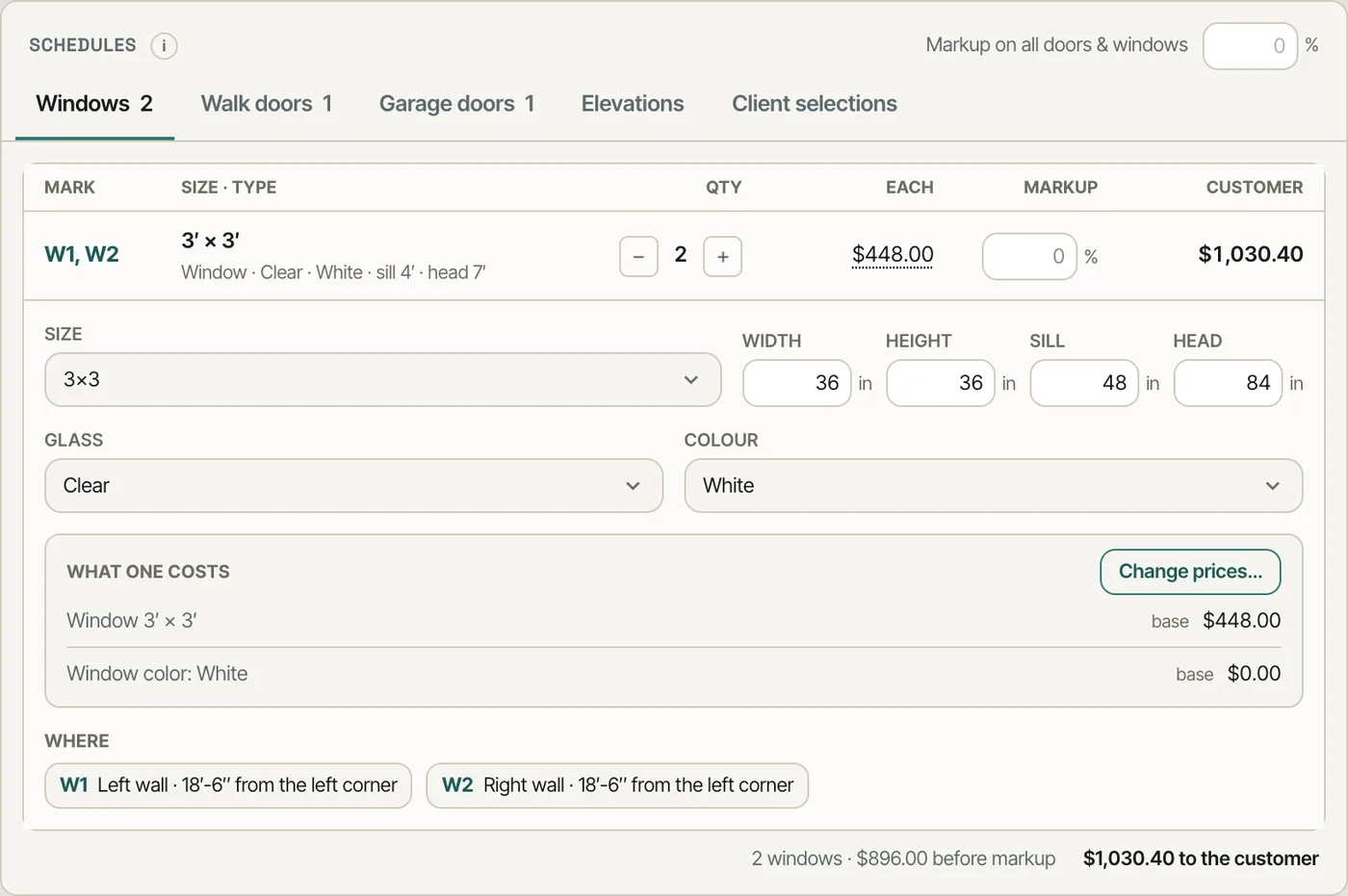Open the Client selections tab
1348x896 pixels.
point(815,104)
